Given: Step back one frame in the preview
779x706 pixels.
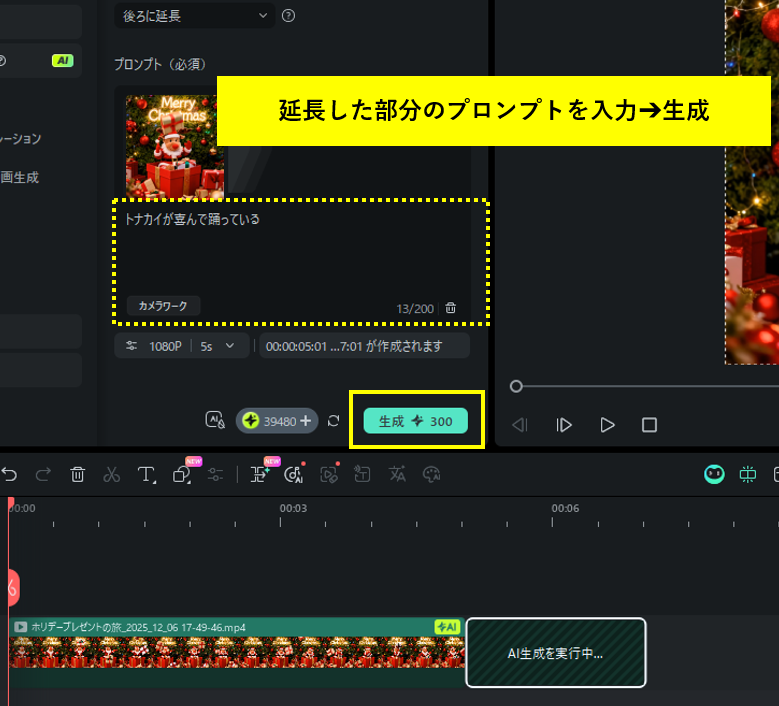Looking at the screenshot, I should tap(520, 425).
